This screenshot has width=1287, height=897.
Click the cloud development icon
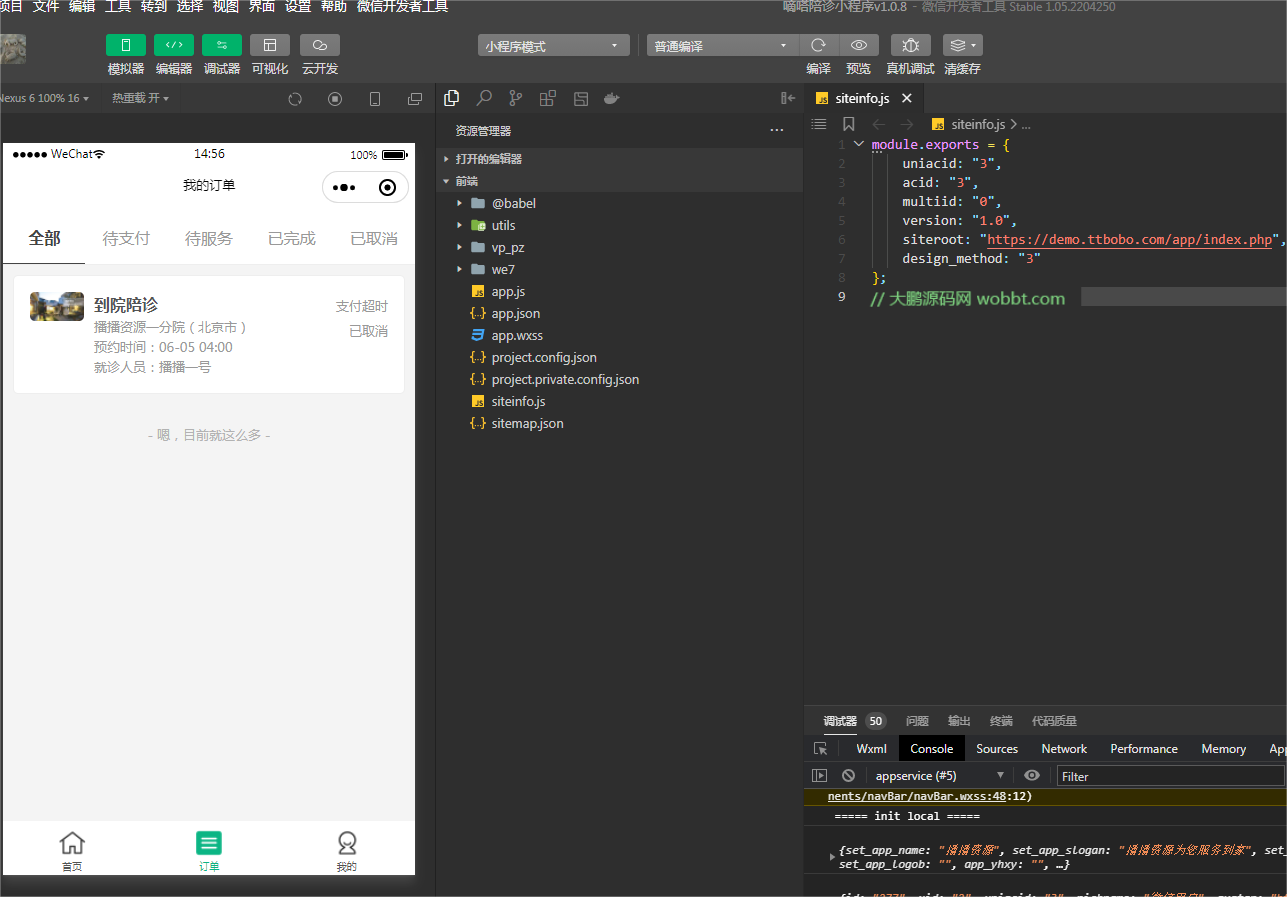tap(320, 45)
